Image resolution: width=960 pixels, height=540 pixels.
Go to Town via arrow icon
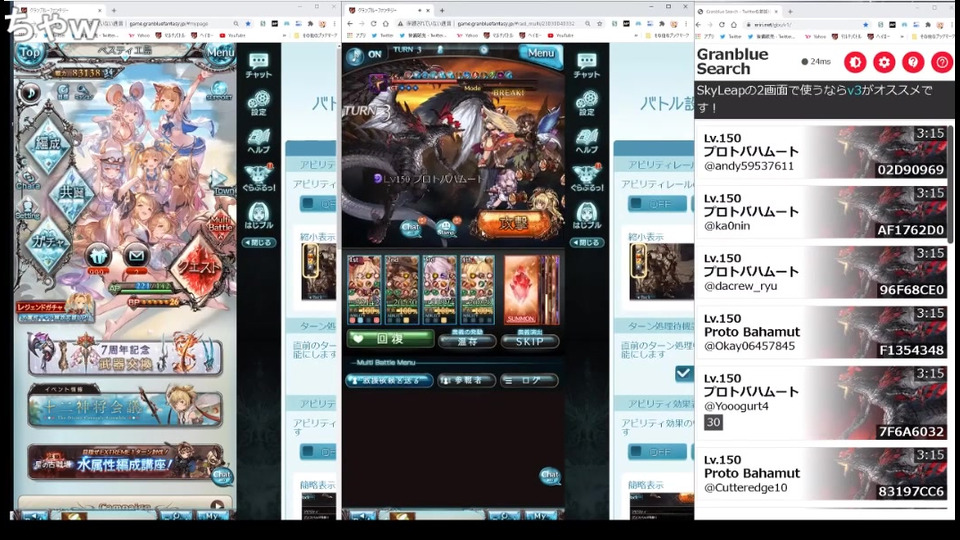222,182
